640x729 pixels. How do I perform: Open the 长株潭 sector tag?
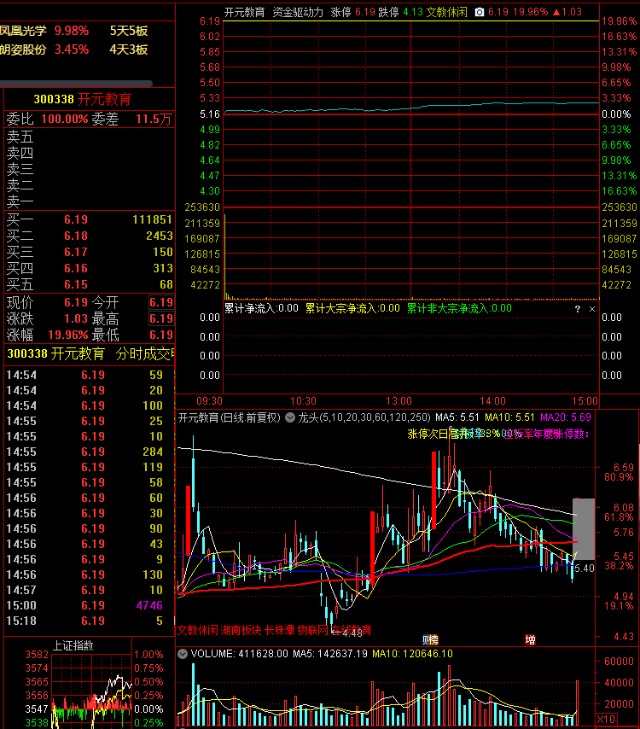(x=279, y=630)
